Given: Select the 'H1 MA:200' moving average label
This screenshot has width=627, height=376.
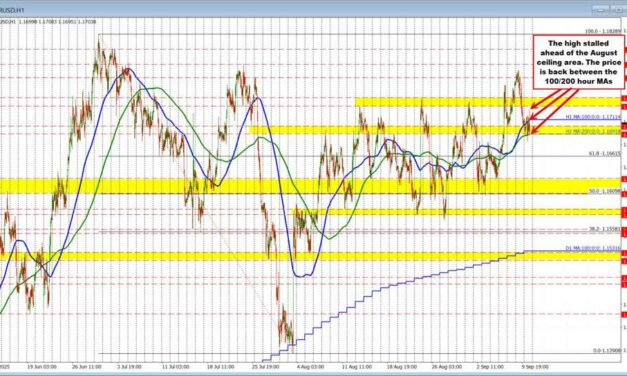Looking at the screenshot, I should coord(593,131).
